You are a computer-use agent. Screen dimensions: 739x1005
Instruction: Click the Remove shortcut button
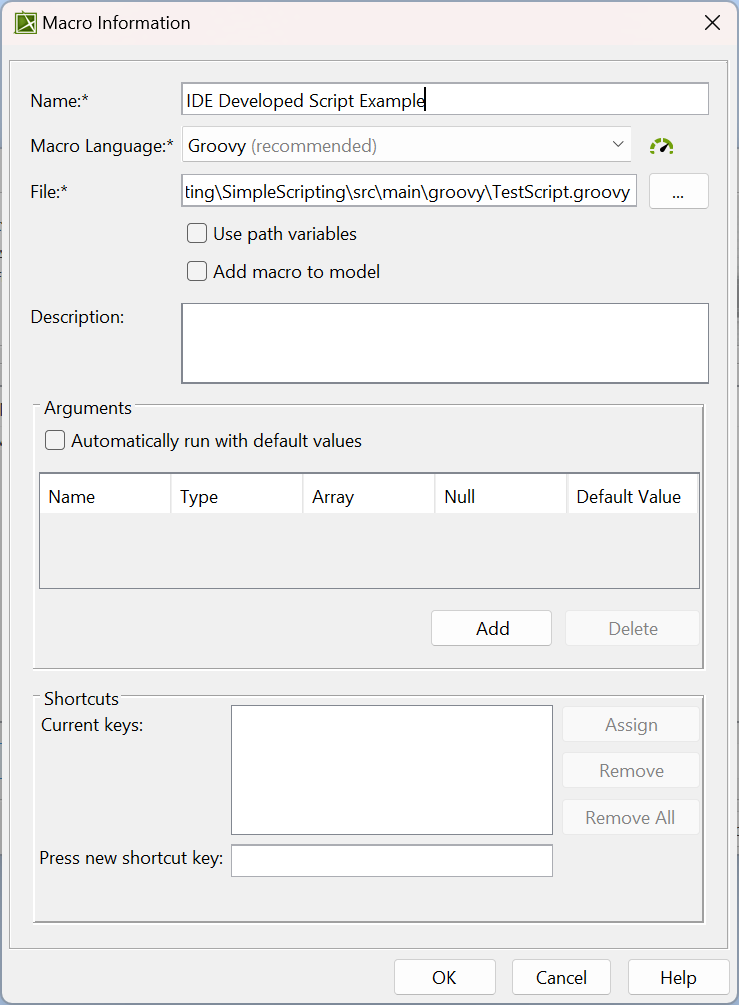[x=630, y=770]
